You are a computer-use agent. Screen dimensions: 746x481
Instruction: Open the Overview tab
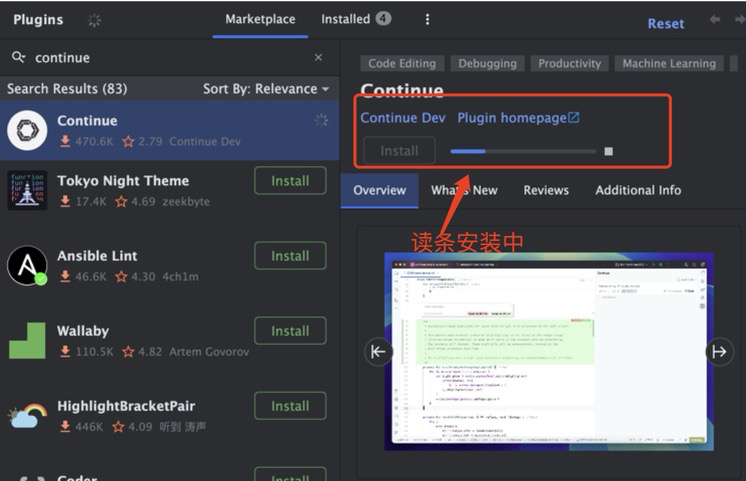380,190
